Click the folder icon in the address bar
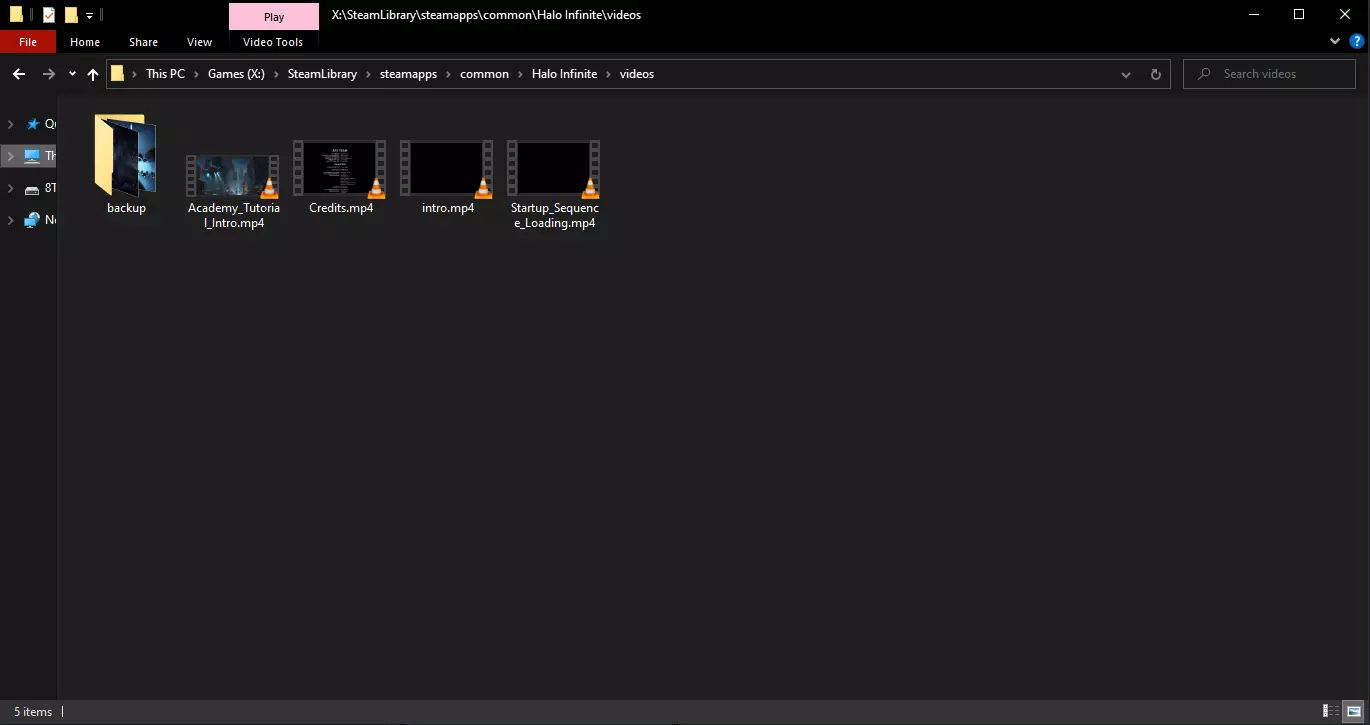This screenshot has width=1370, height=725. pyautogui.click(x=118, y=74)
